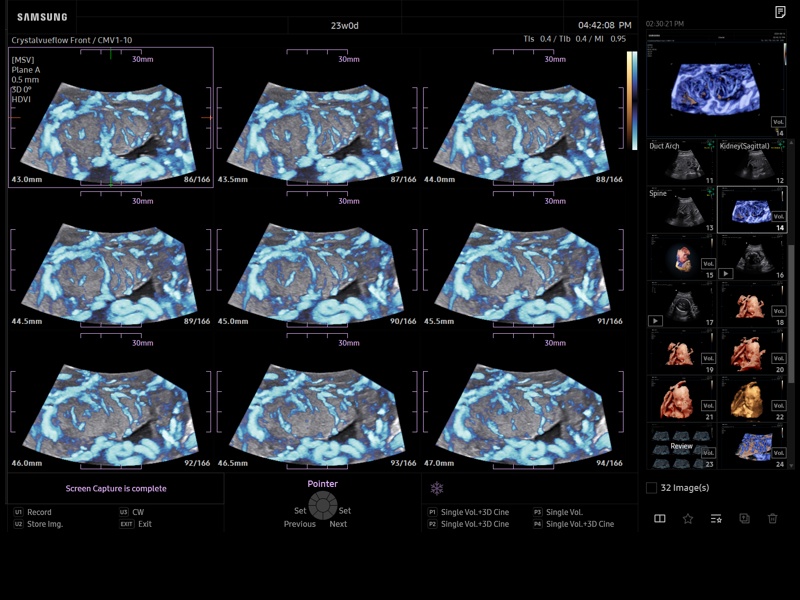800x600 pixels.
Task: Click the star favorite icon
Action: (688, 518)
